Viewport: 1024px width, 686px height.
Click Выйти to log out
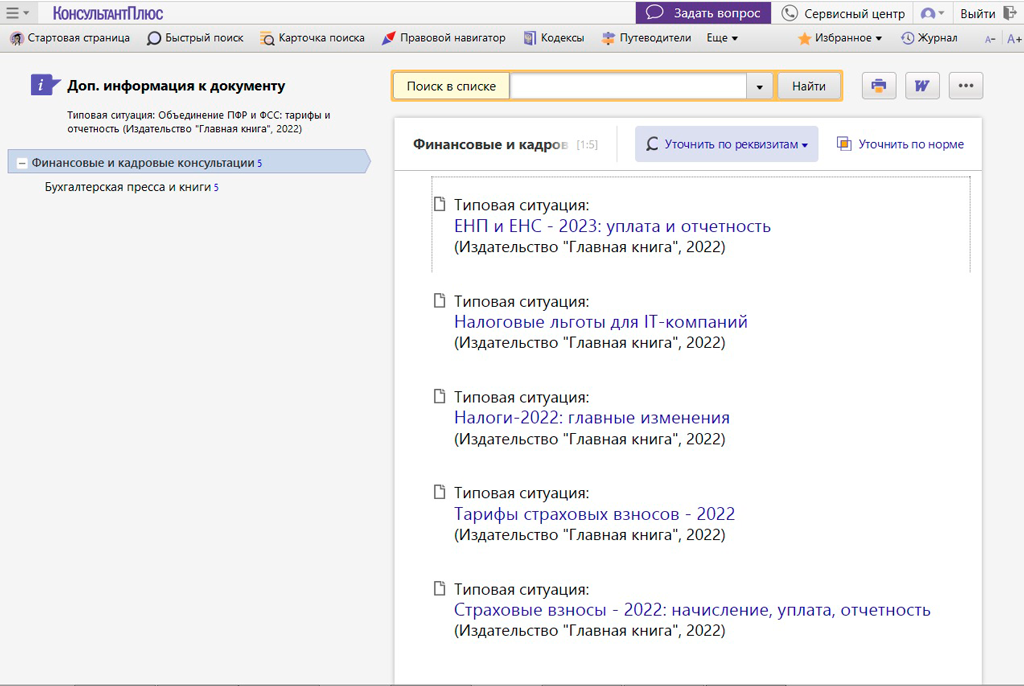(978, 14)
